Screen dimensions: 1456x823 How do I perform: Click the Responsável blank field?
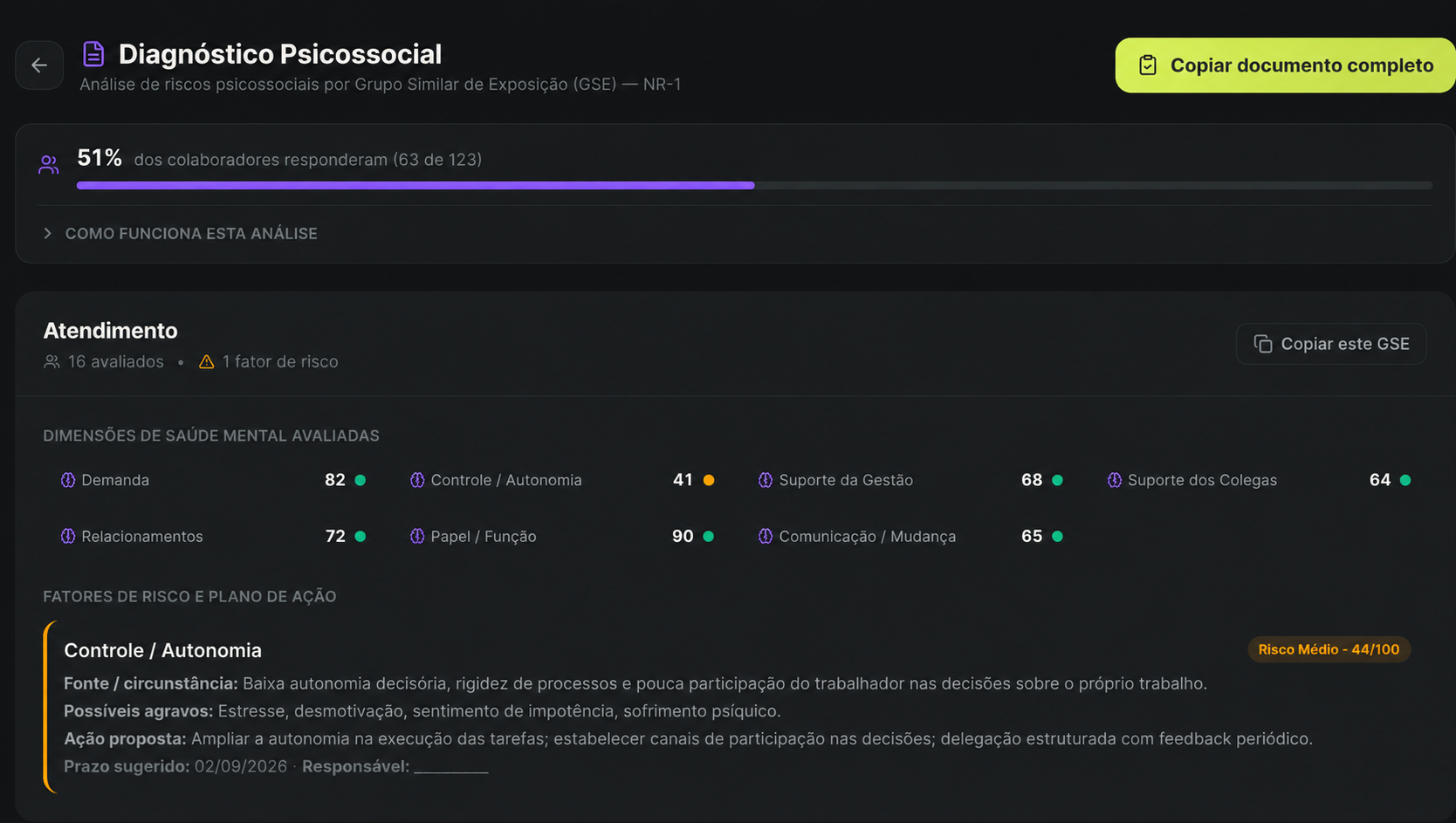tap(451, 767)
